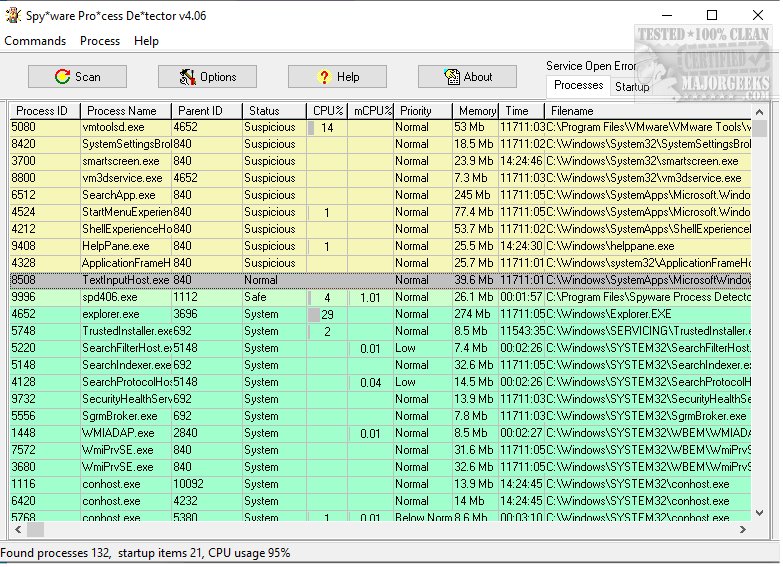Click CPU value 29 for explorer.exe

click(327, 315)
